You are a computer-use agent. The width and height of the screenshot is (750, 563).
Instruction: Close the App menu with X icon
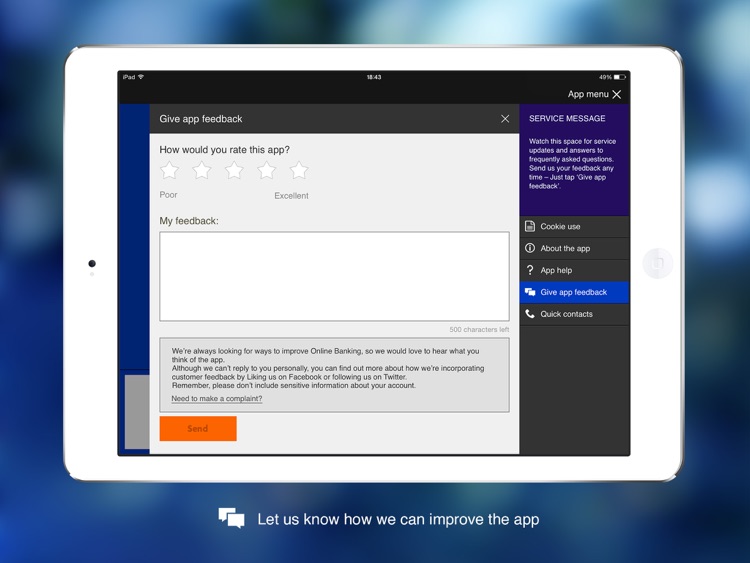(617, 94)
